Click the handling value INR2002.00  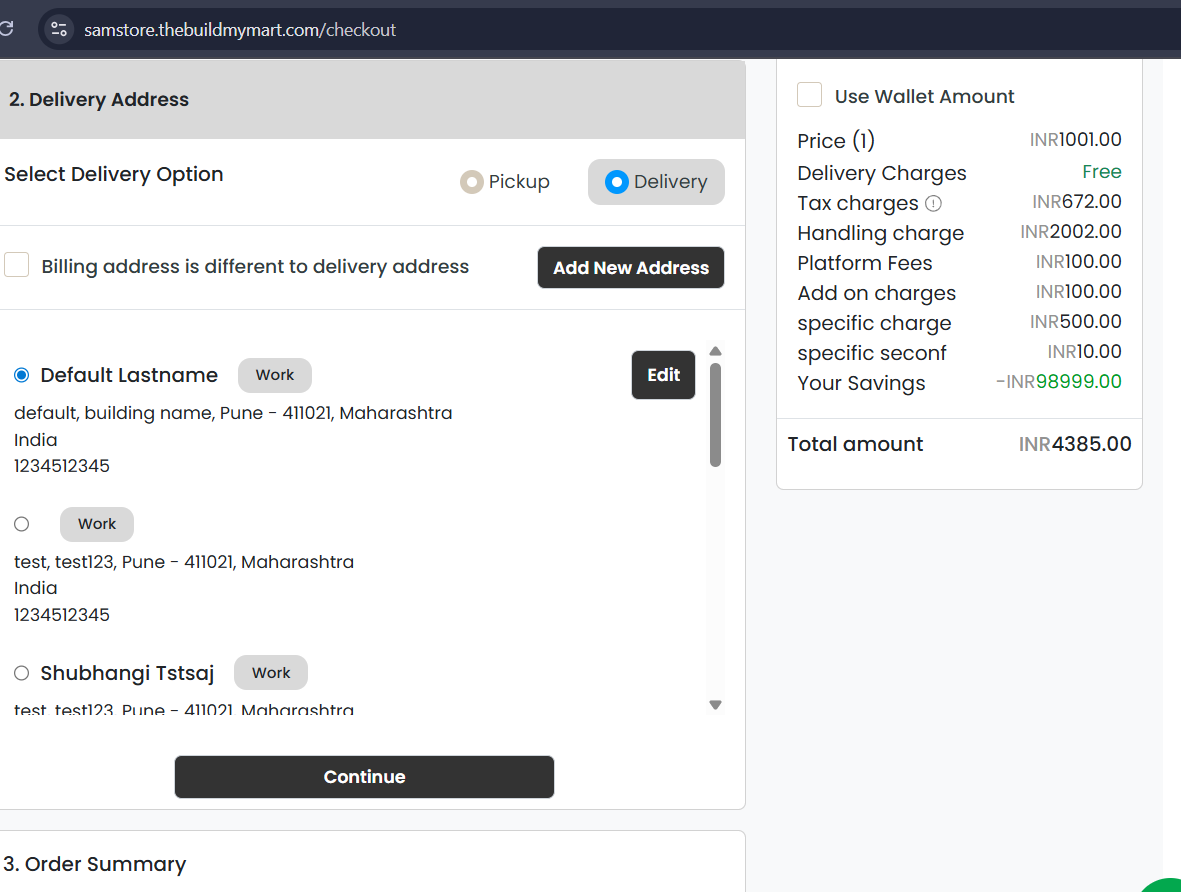(1071, 231)
